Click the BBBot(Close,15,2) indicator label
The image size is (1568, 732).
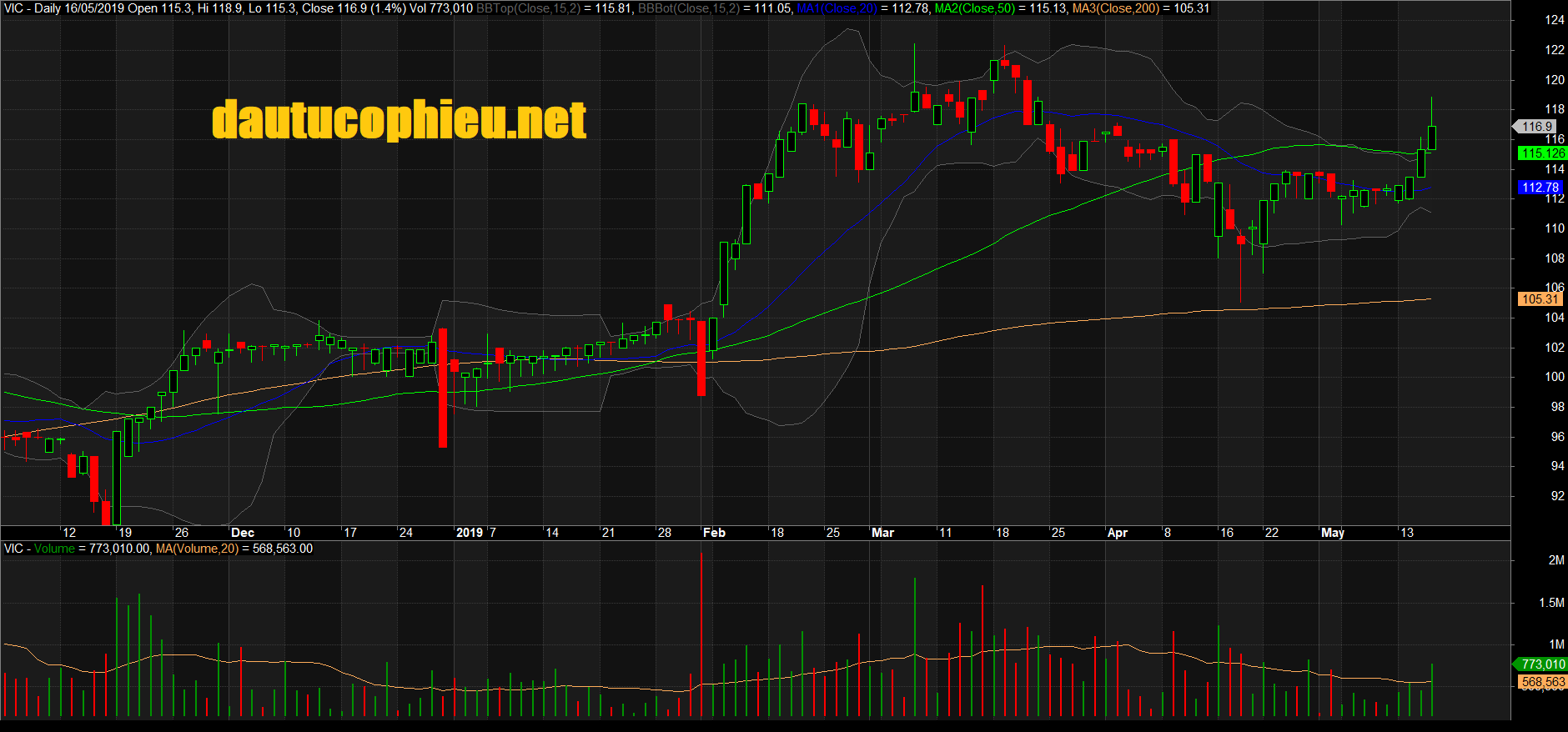[689, 8]
